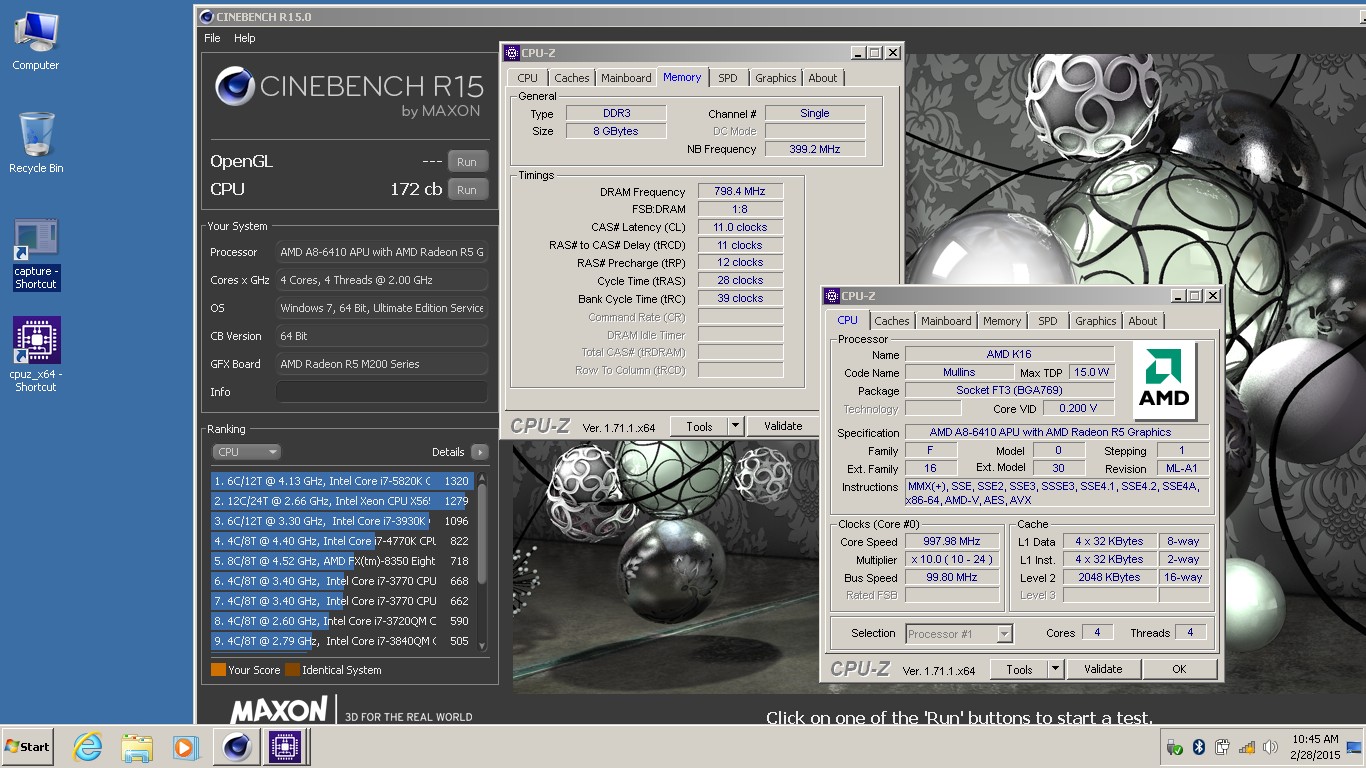Select ranking row 3 Intel Core i7-3930K

[x=343, y=521]
